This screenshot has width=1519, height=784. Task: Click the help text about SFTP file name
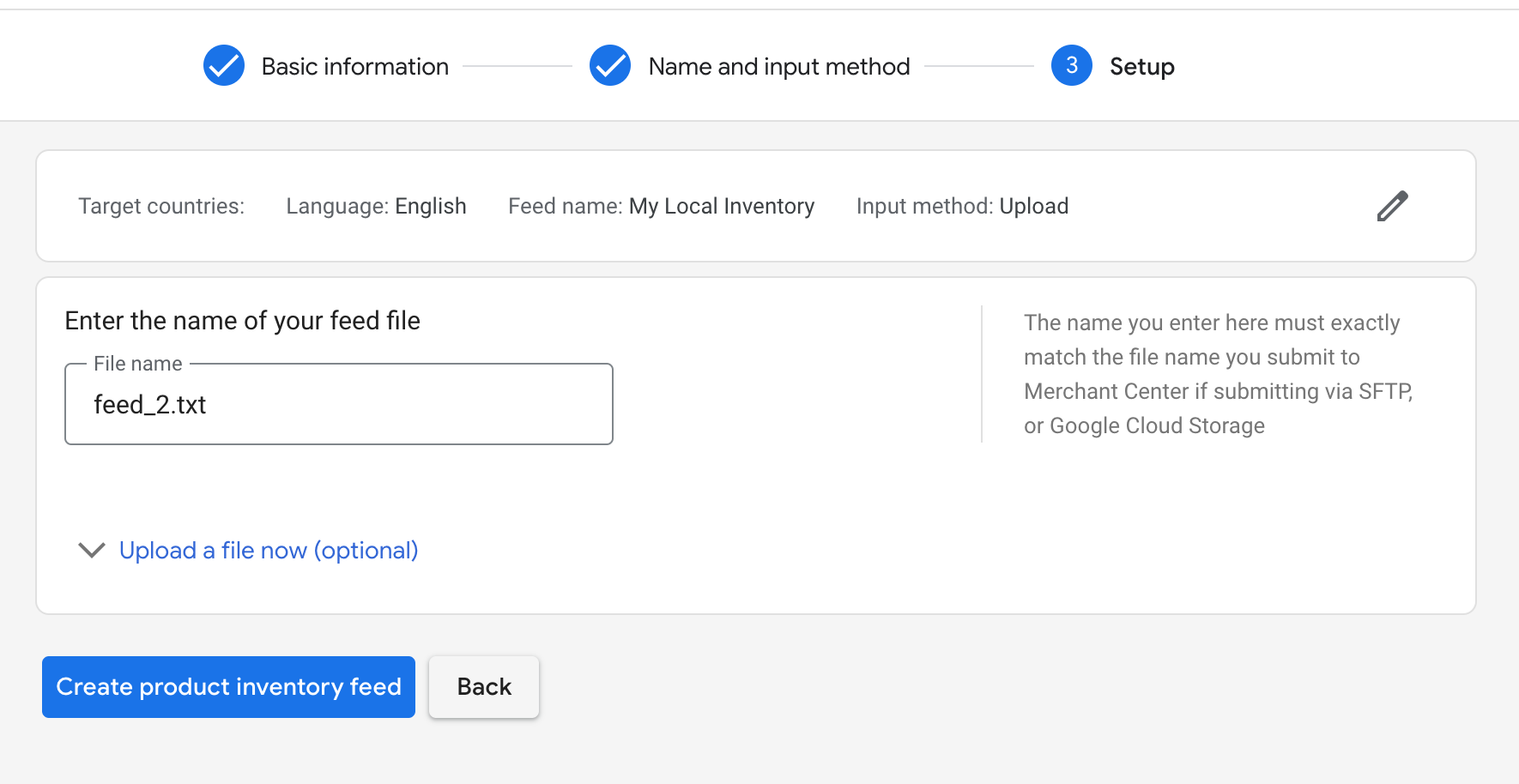[1219, 374]
